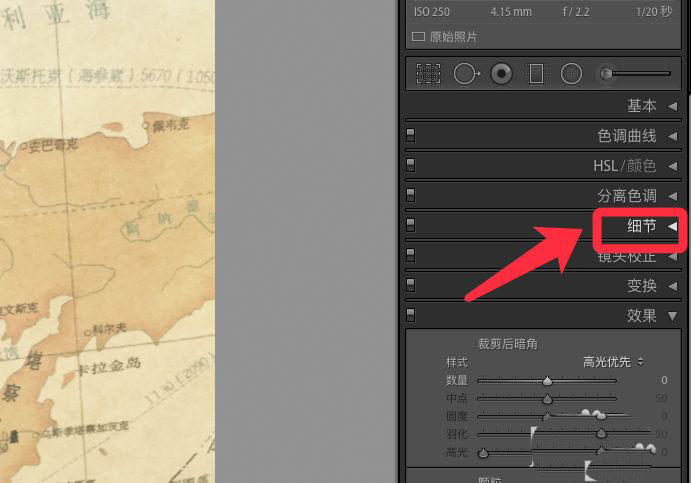This screenshot has height=483, width=691.
Task: Switch off the 效果 panel adjustments
Action: [x=410, y=316]
